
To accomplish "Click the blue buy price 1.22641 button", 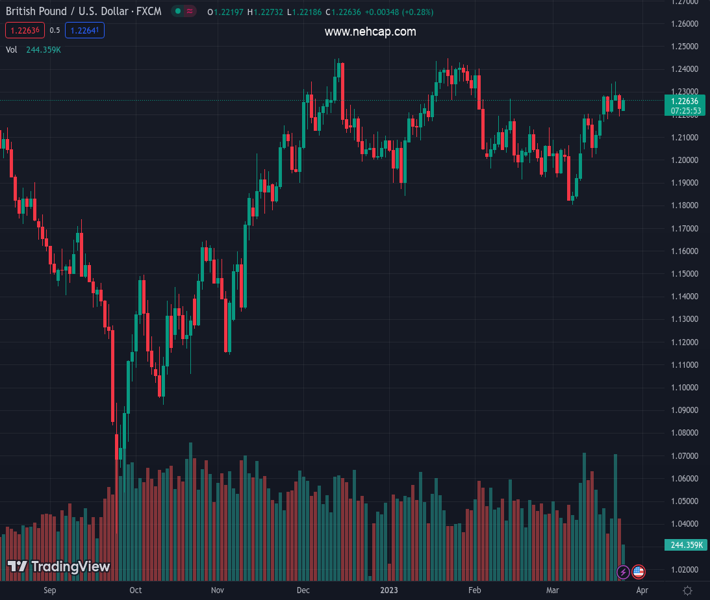I will coord(85,31).
